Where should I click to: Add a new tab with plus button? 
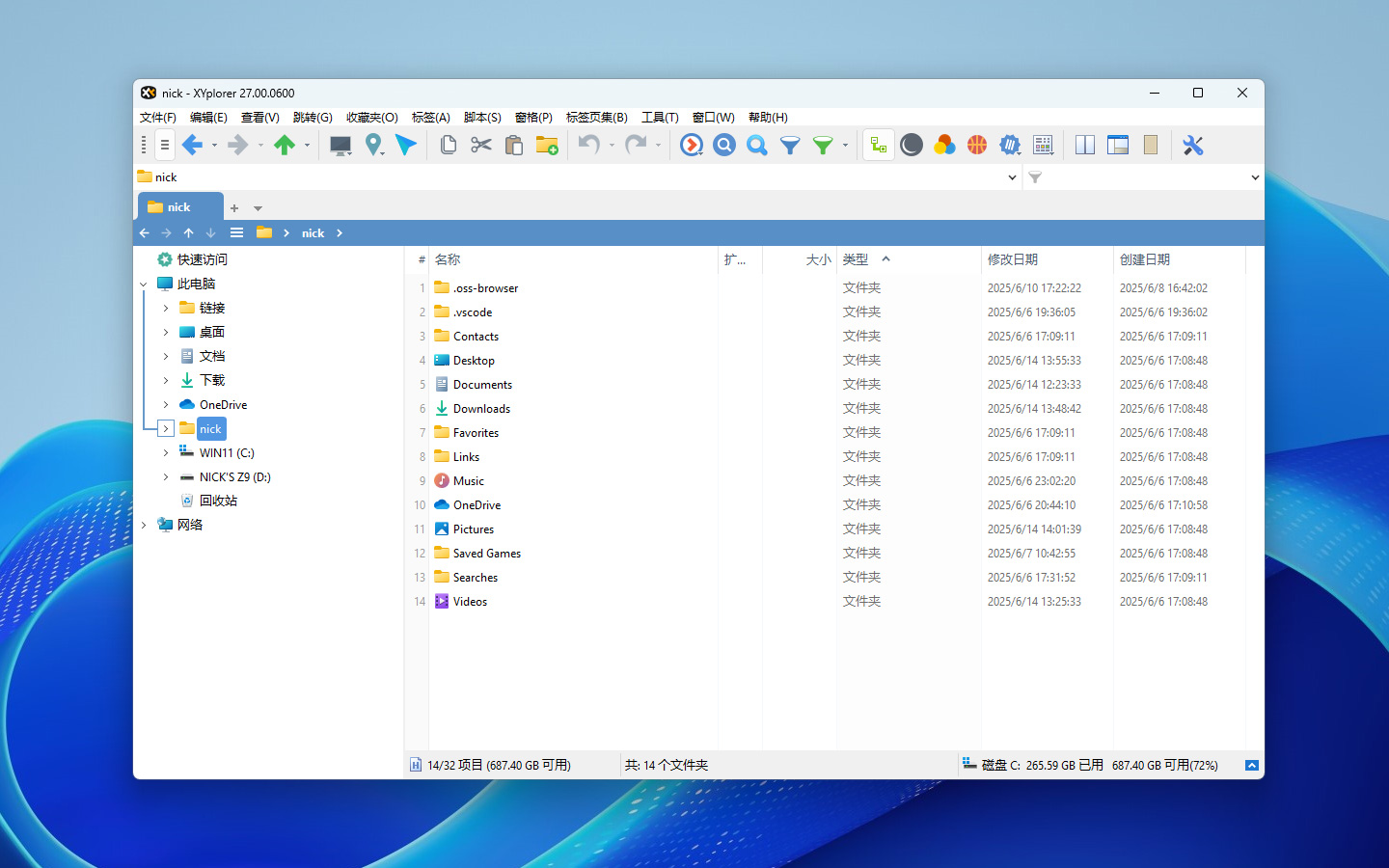[x=234, y=208]
